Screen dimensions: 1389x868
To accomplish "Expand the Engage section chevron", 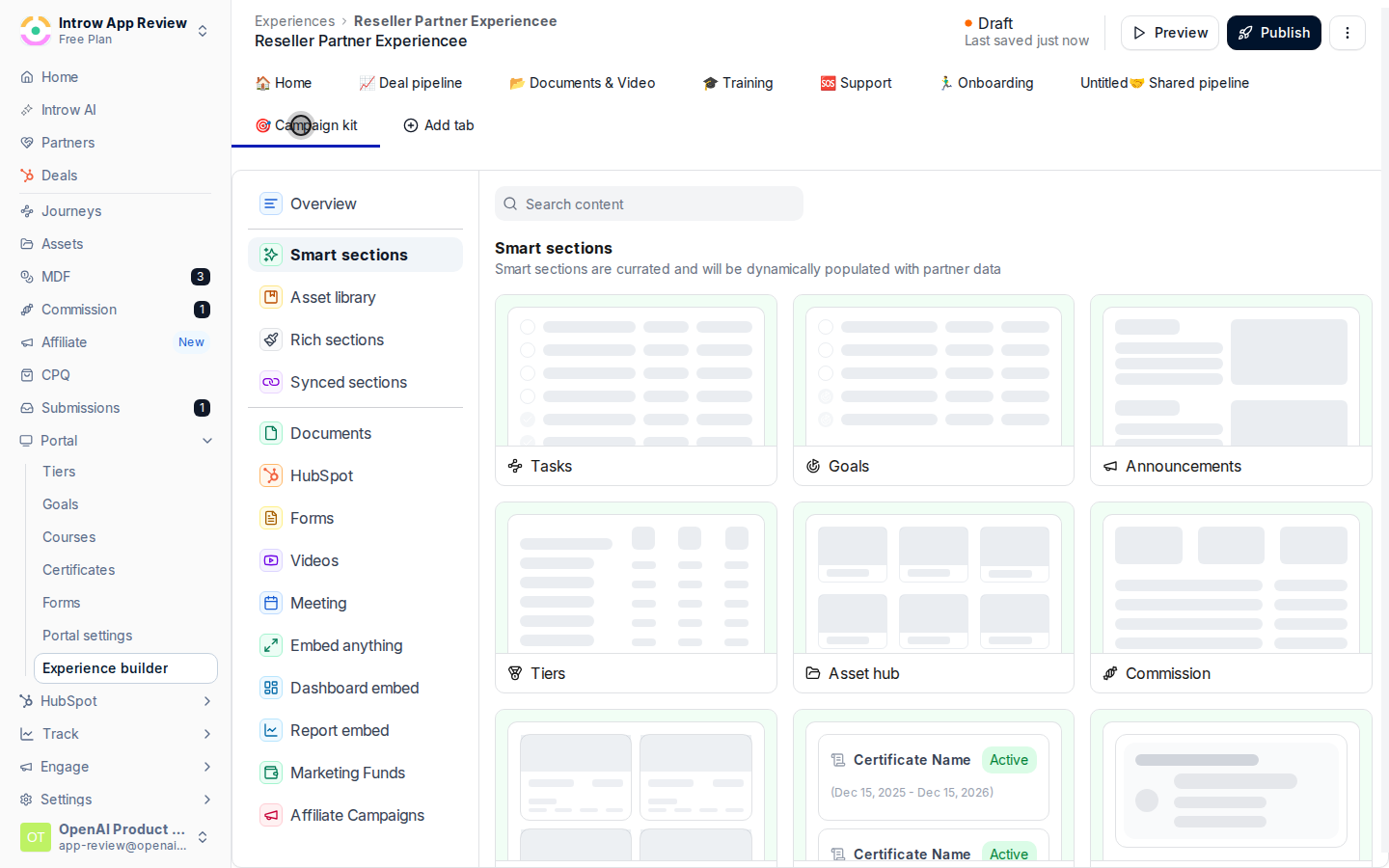I will (207, 767).
